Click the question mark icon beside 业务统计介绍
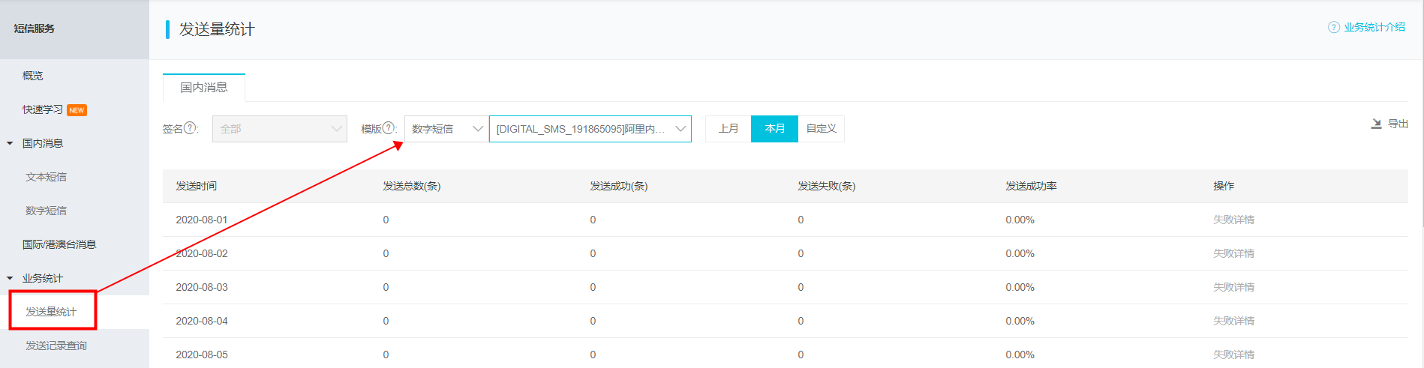Screen dimensions: 1424x368 1334,27
